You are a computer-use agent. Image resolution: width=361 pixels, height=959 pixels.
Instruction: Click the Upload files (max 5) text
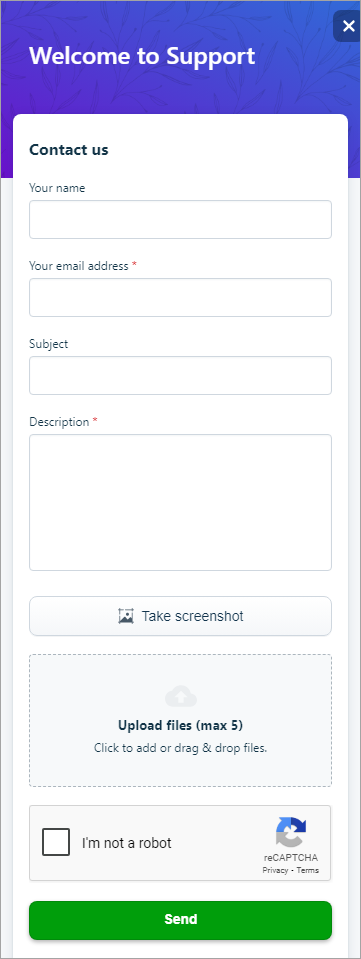coord(180,726)
